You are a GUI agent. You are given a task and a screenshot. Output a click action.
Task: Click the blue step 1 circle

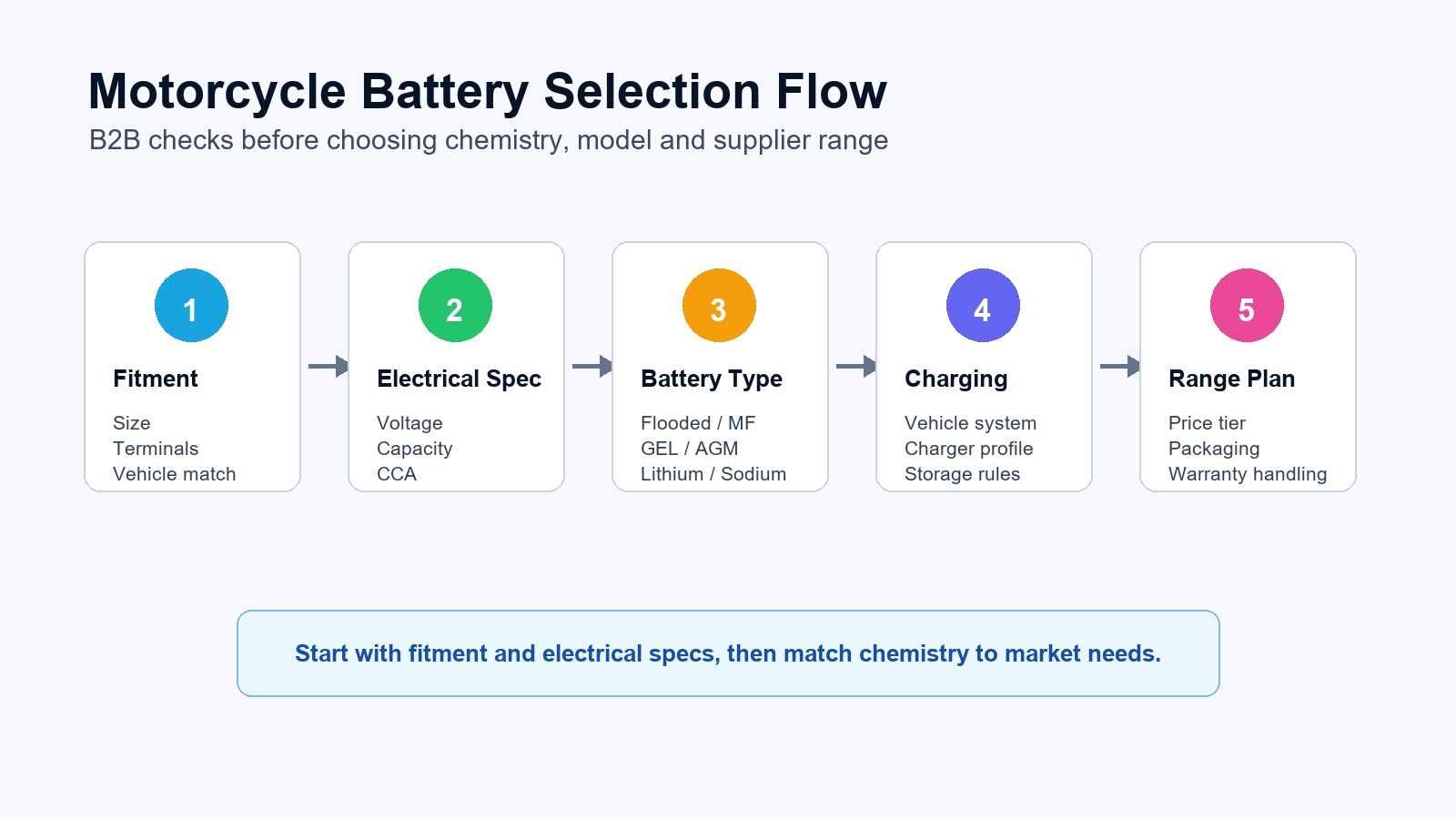tap(191, 306)
